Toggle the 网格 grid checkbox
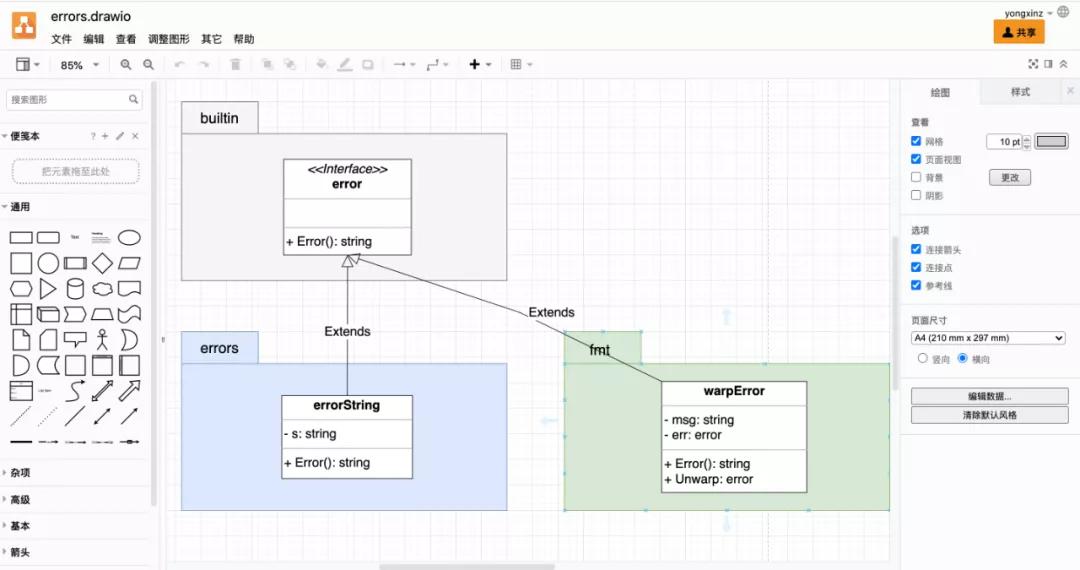This screenshot has width=1080, height=570. (x=916, y=140)
